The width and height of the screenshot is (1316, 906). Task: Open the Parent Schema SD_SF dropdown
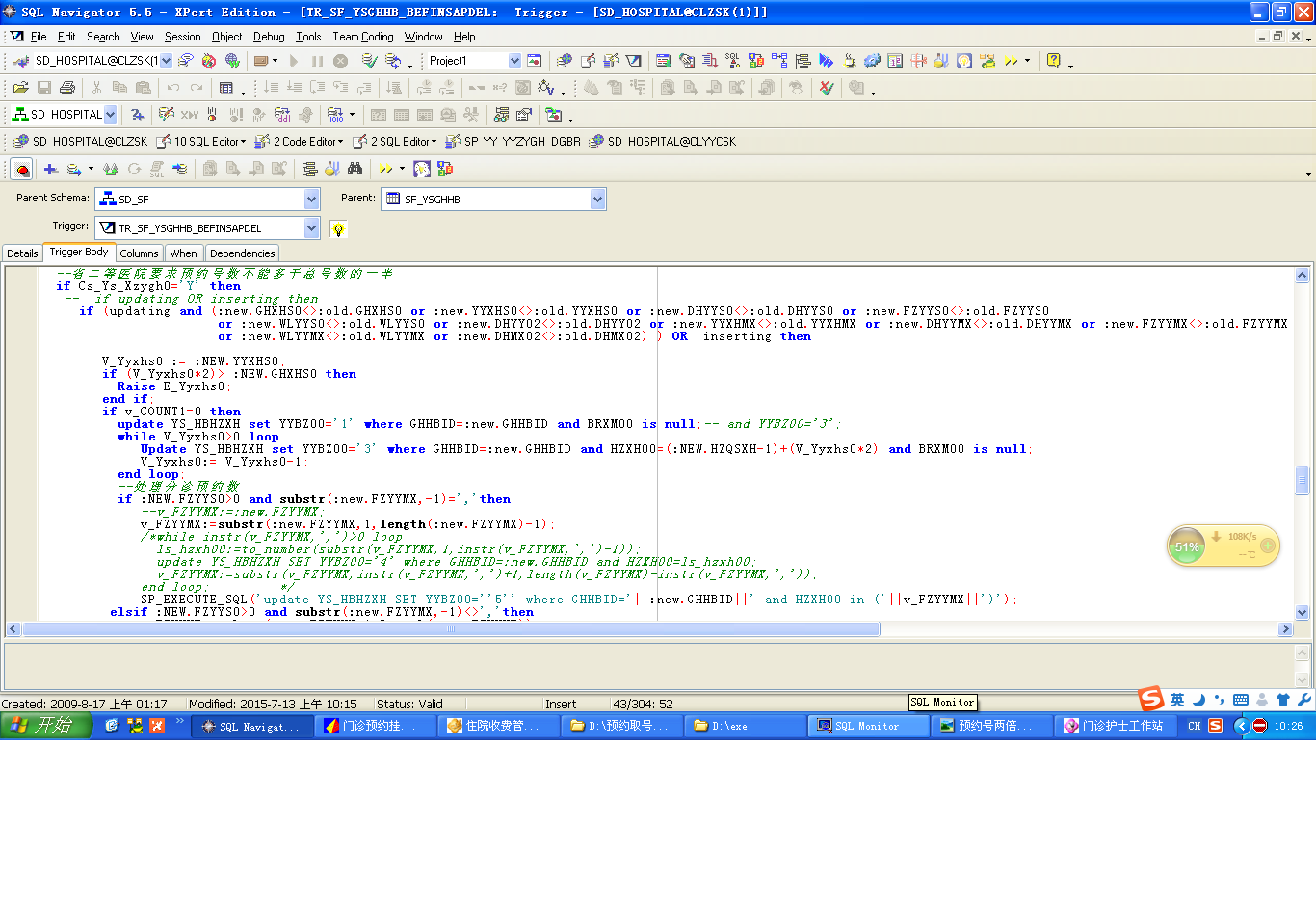coord(311,200)
